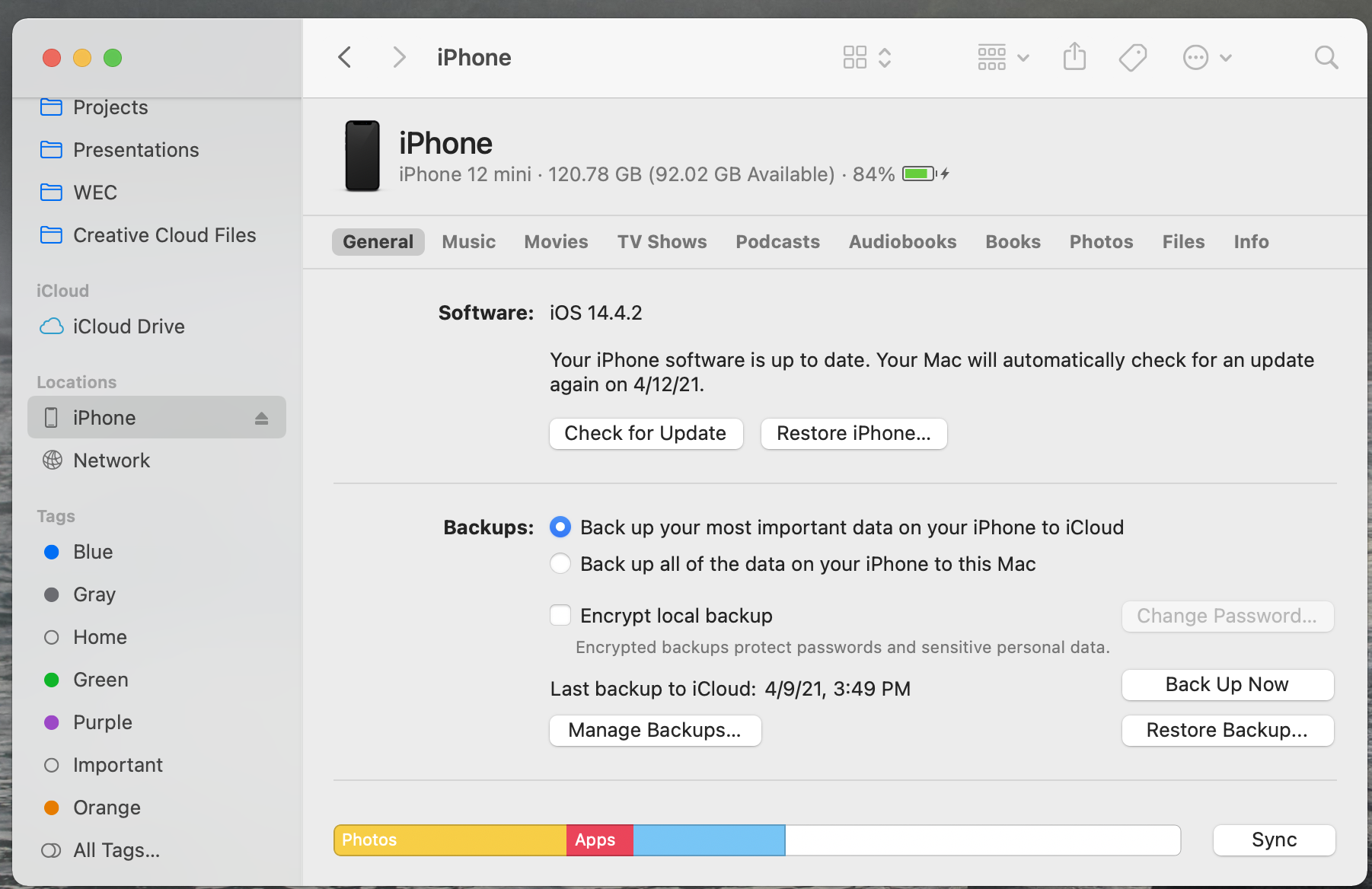This screenshot has width=1372, height=889.
Task: Click the Change Password button
Action: point(1227,617)
